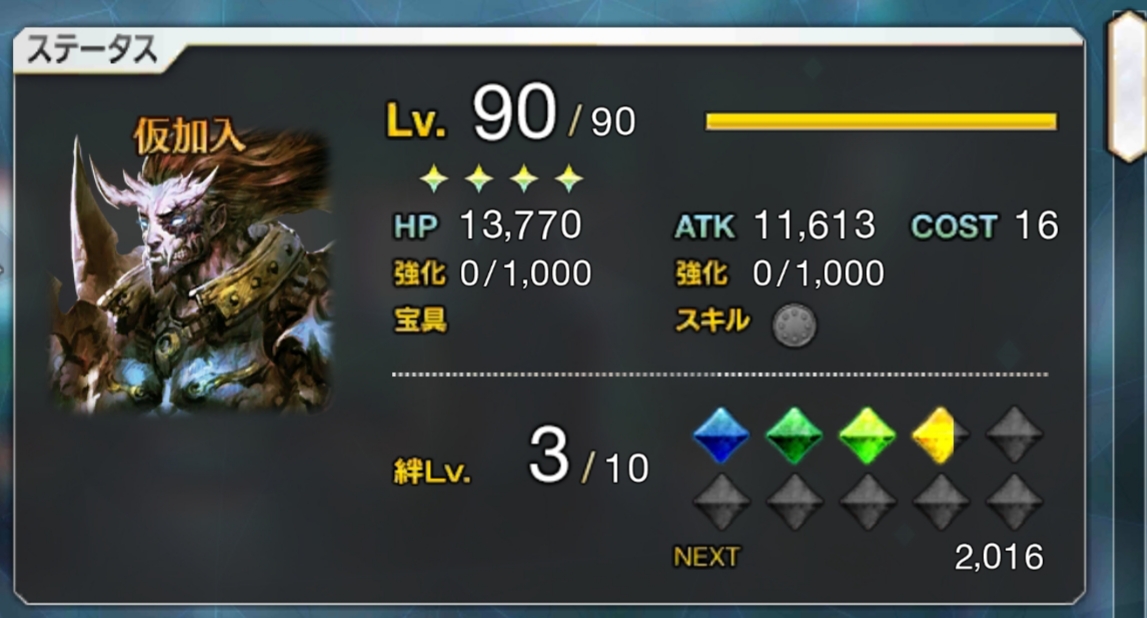Click the fourth rarity star

(568, 178)
